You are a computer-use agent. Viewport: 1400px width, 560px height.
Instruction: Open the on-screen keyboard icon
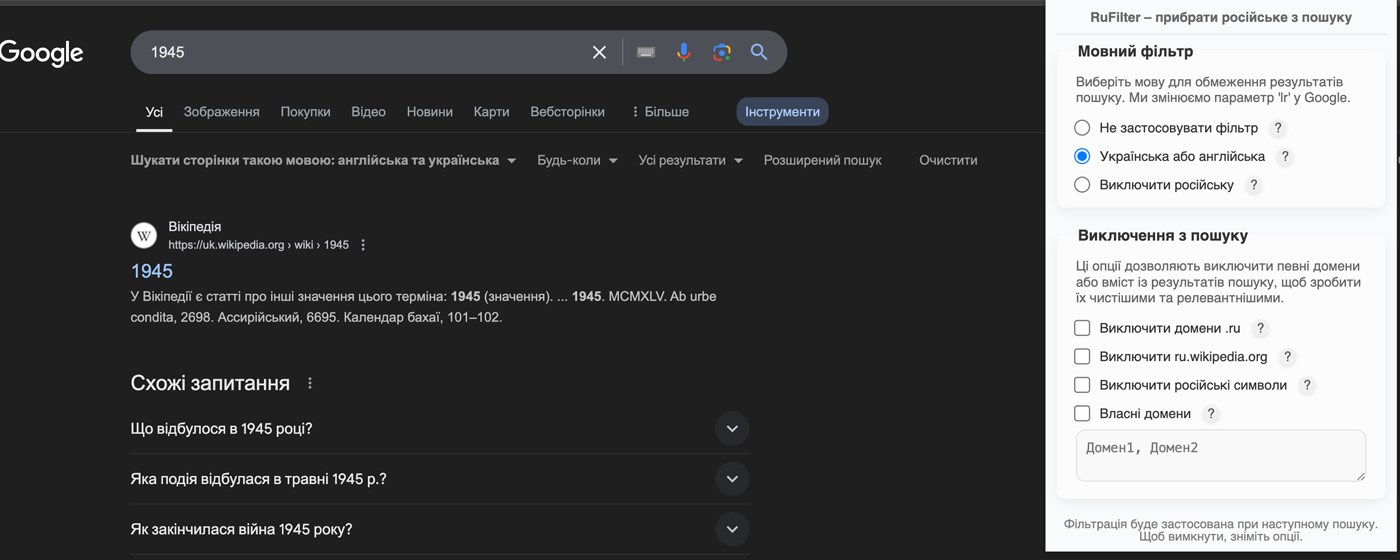coord(646,52)
